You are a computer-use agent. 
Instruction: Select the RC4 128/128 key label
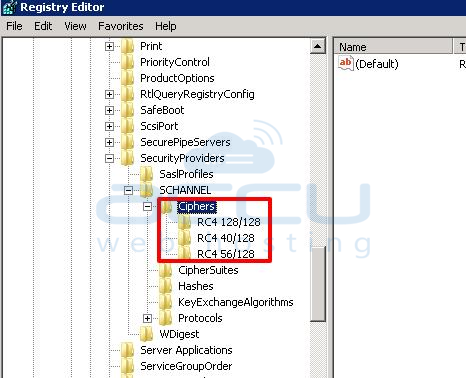pyautogui.click(x=229, y=222)
